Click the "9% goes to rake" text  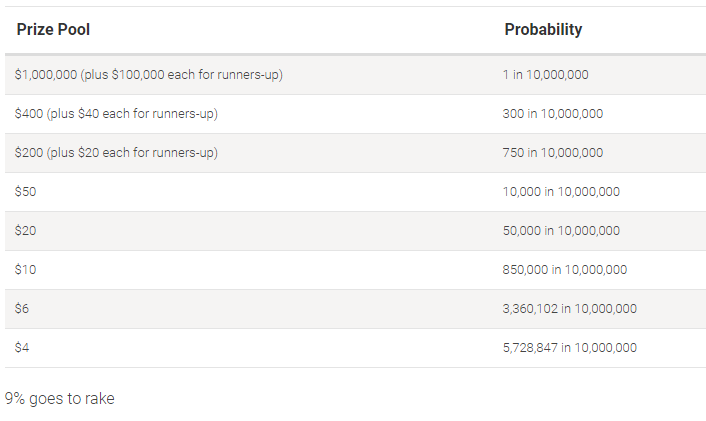coord(60,399)
